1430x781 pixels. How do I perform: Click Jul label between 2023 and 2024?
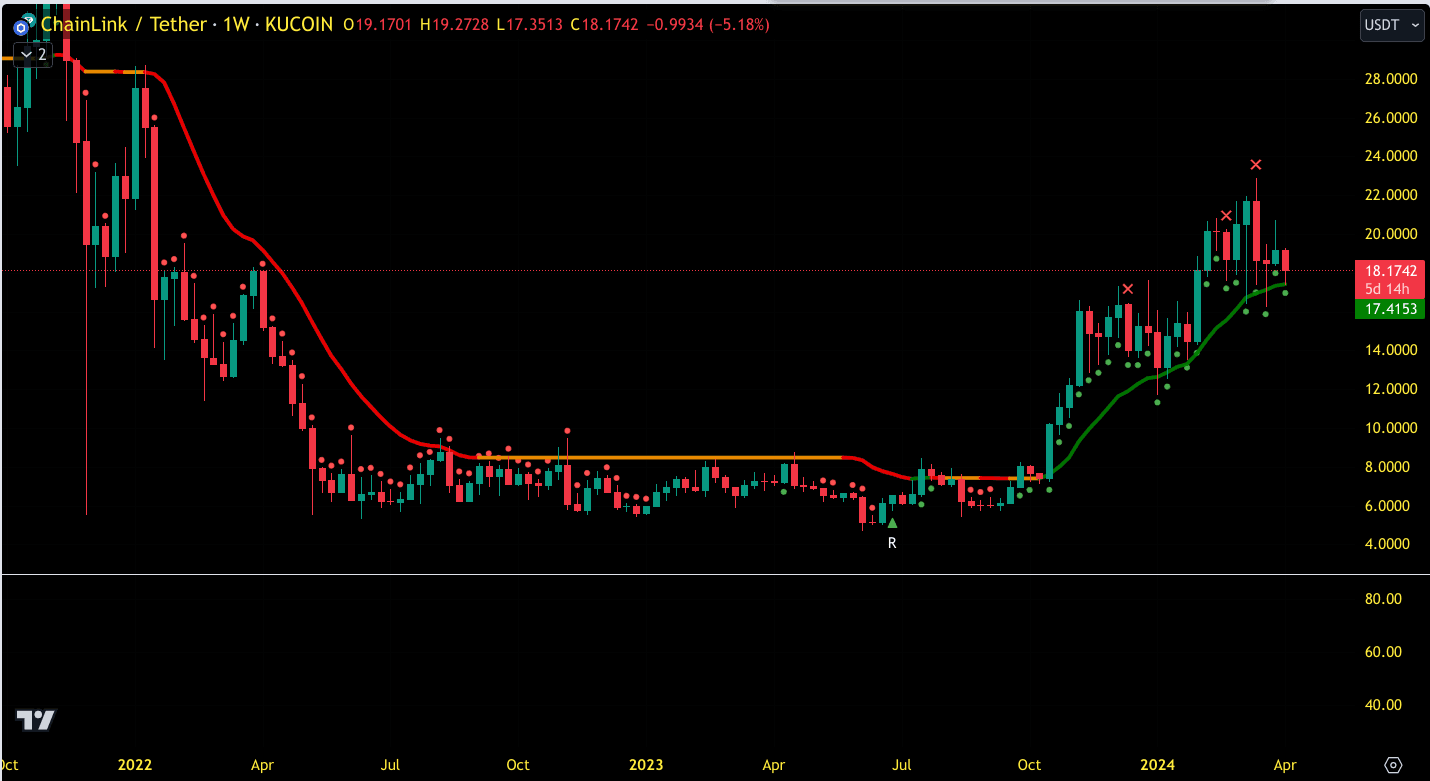click(x=902, y=765)
